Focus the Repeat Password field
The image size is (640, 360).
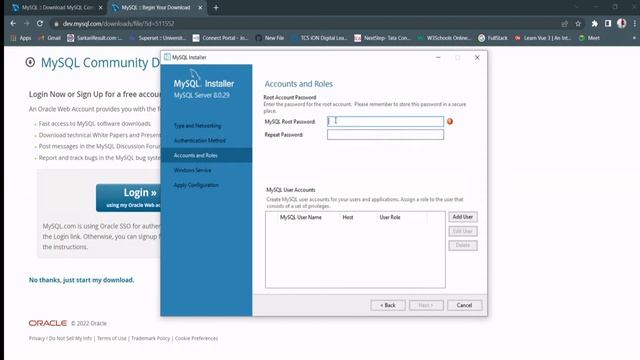385,135
